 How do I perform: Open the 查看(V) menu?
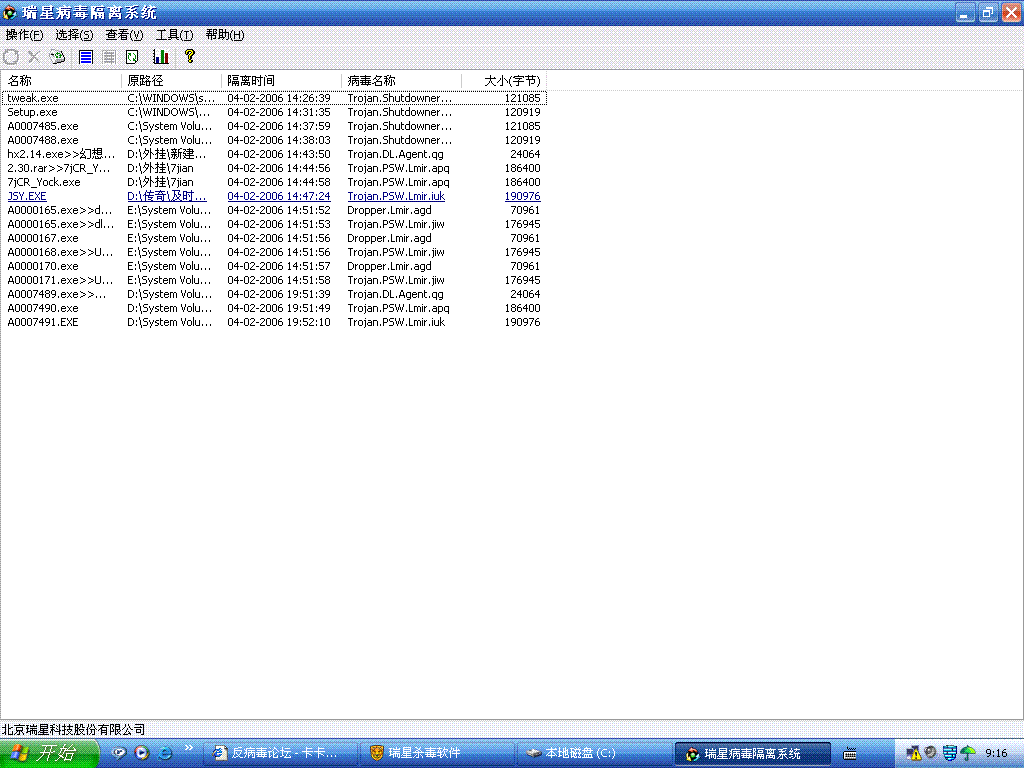[x=124, y=35]
